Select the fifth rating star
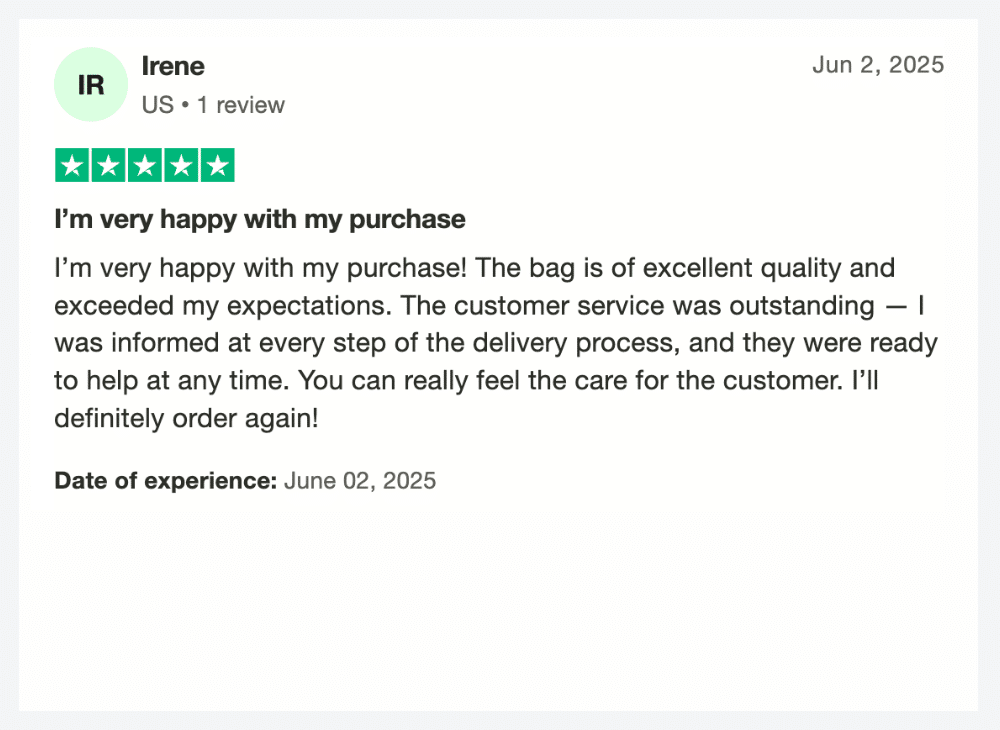Image resolution: width=1000 pixels, height=730 pixels. point(217,165)
